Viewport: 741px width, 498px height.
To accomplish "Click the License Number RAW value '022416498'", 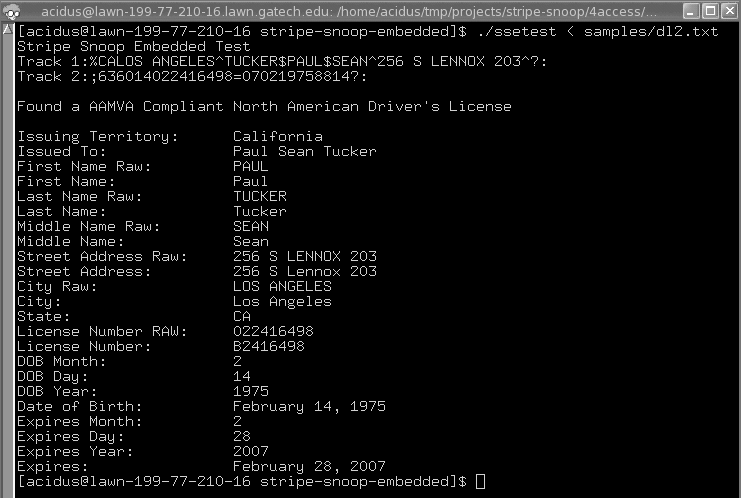I will pyautogui.click(x=273, y=332).
